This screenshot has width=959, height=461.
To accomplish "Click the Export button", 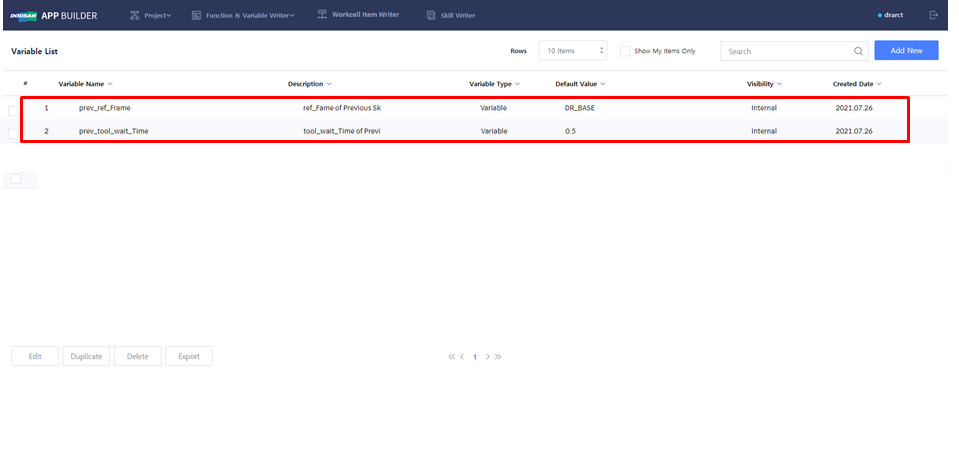I will pyautogui.click(x=189, y=356).
